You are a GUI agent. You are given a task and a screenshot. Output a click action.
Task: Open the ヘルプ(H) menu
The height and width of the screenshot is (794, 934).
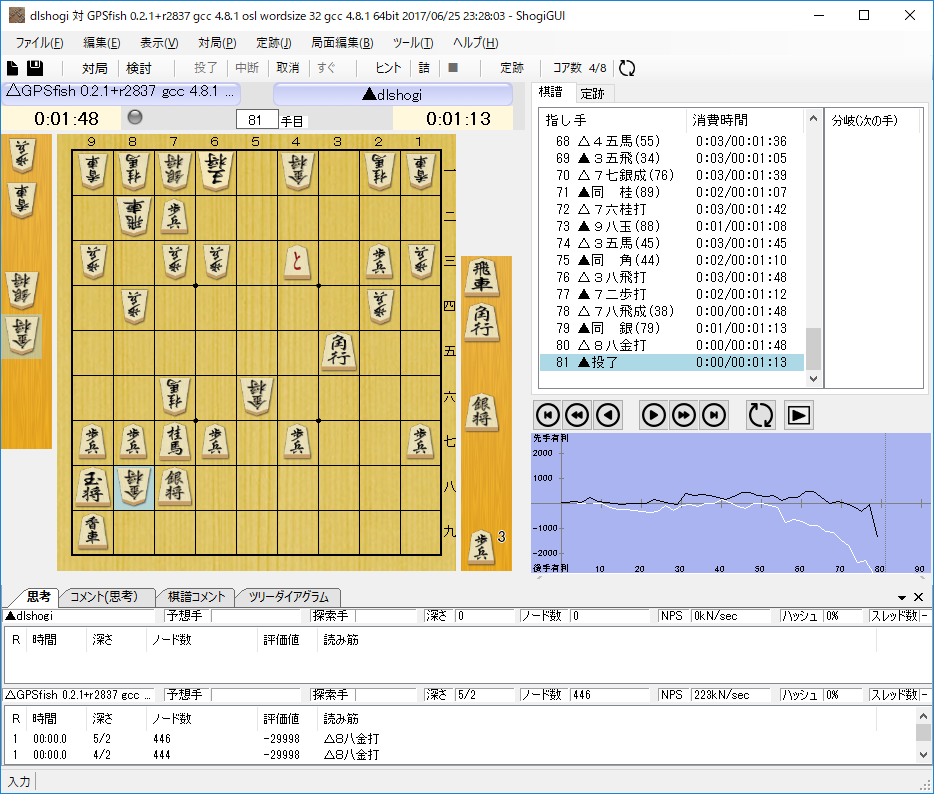point(475,43)
